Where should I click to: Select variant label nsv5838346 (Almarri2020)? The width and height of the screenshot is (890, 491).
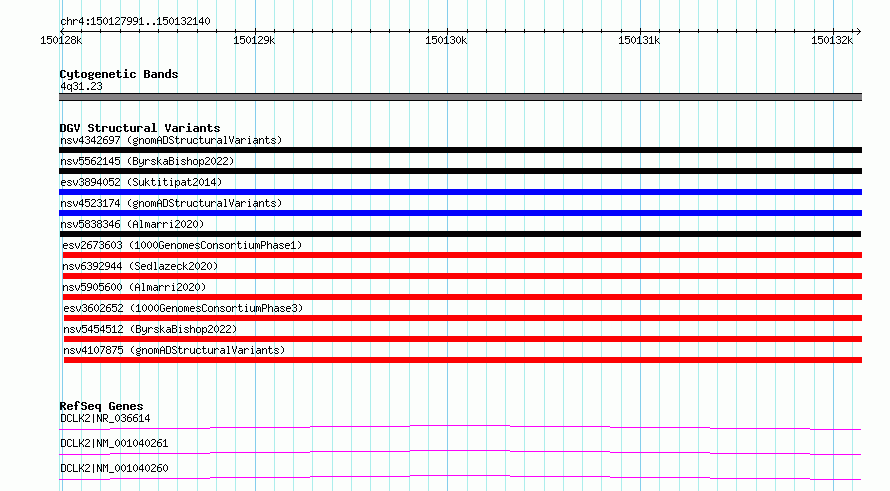coord(132,224)
